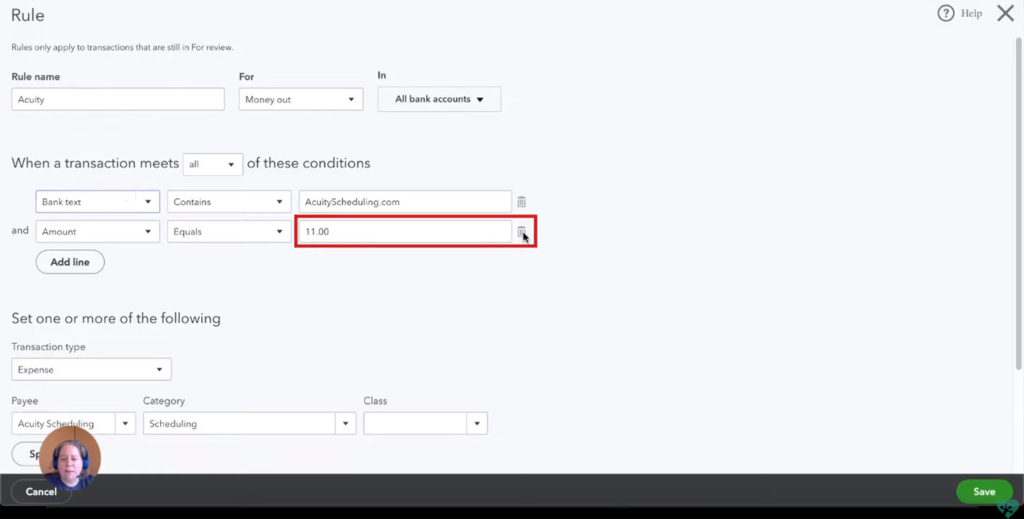1024x519 pixels.
Task: Open the Class dropdown
Action: [425, 424]
